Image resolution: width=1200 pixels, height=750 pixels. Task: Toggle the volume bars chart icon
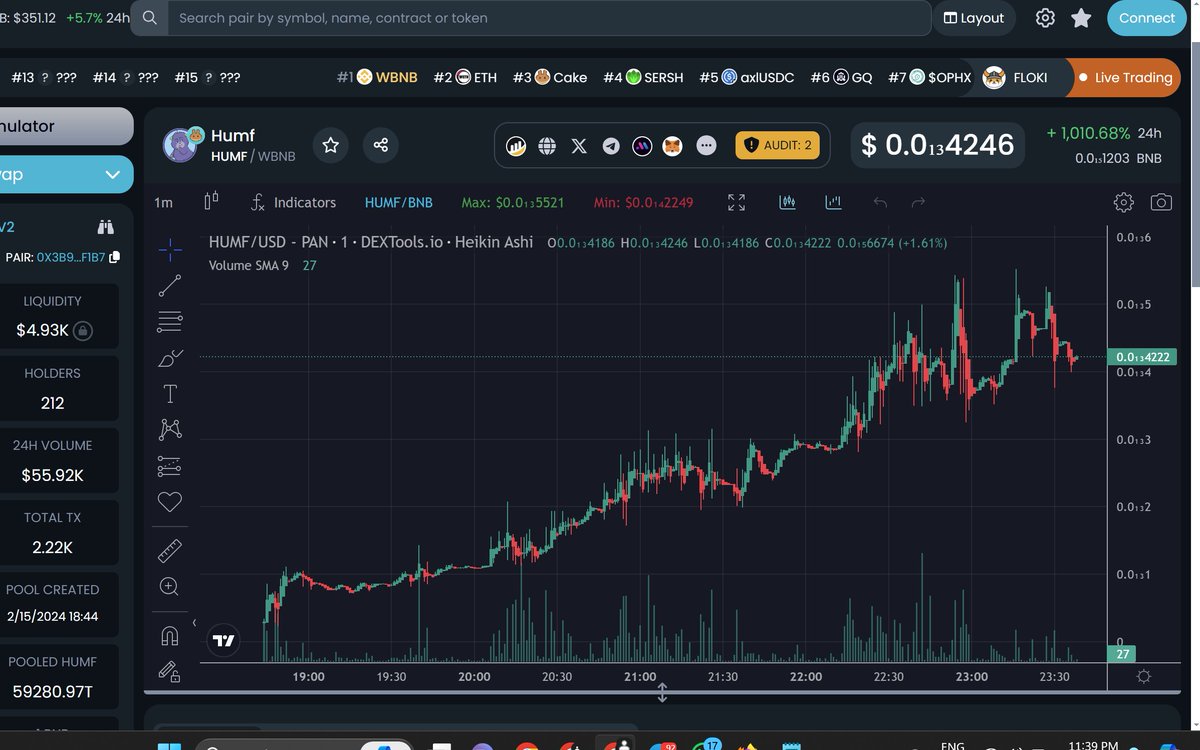point(833,202)
